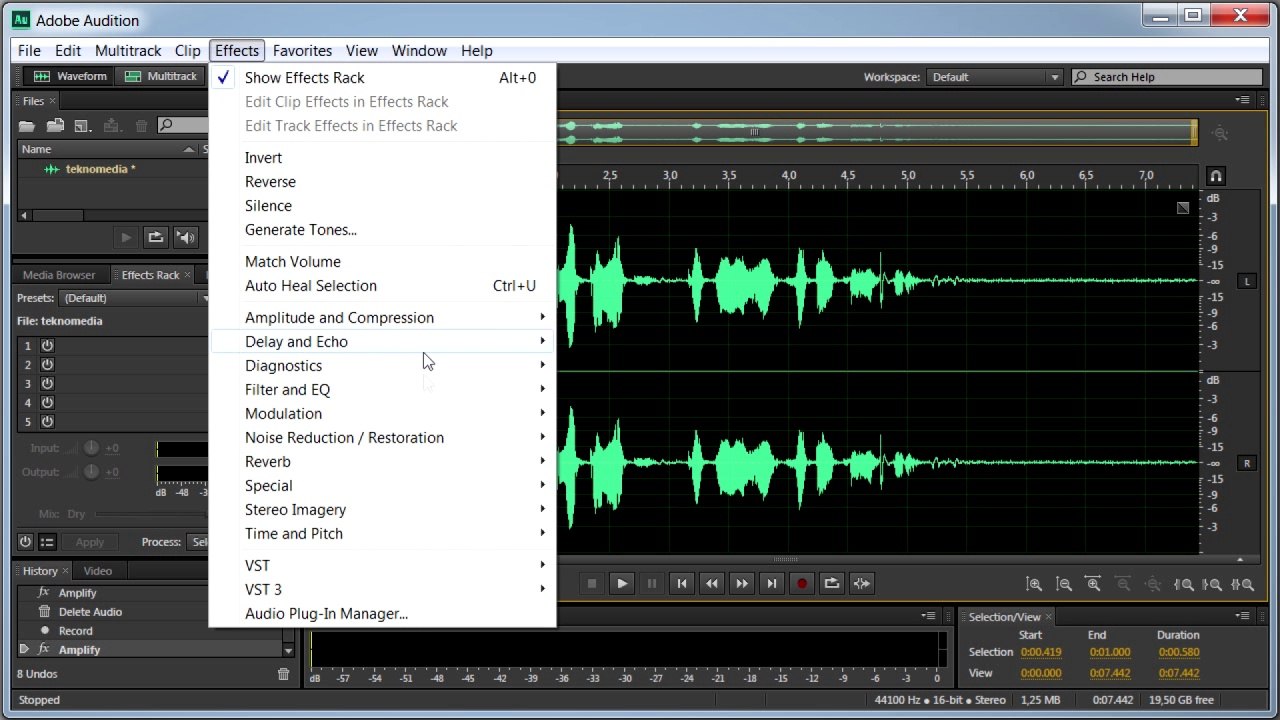Open the File menu
This screenshot has width=1280, height=720.
pyautogui.click(x=29, y=50)
